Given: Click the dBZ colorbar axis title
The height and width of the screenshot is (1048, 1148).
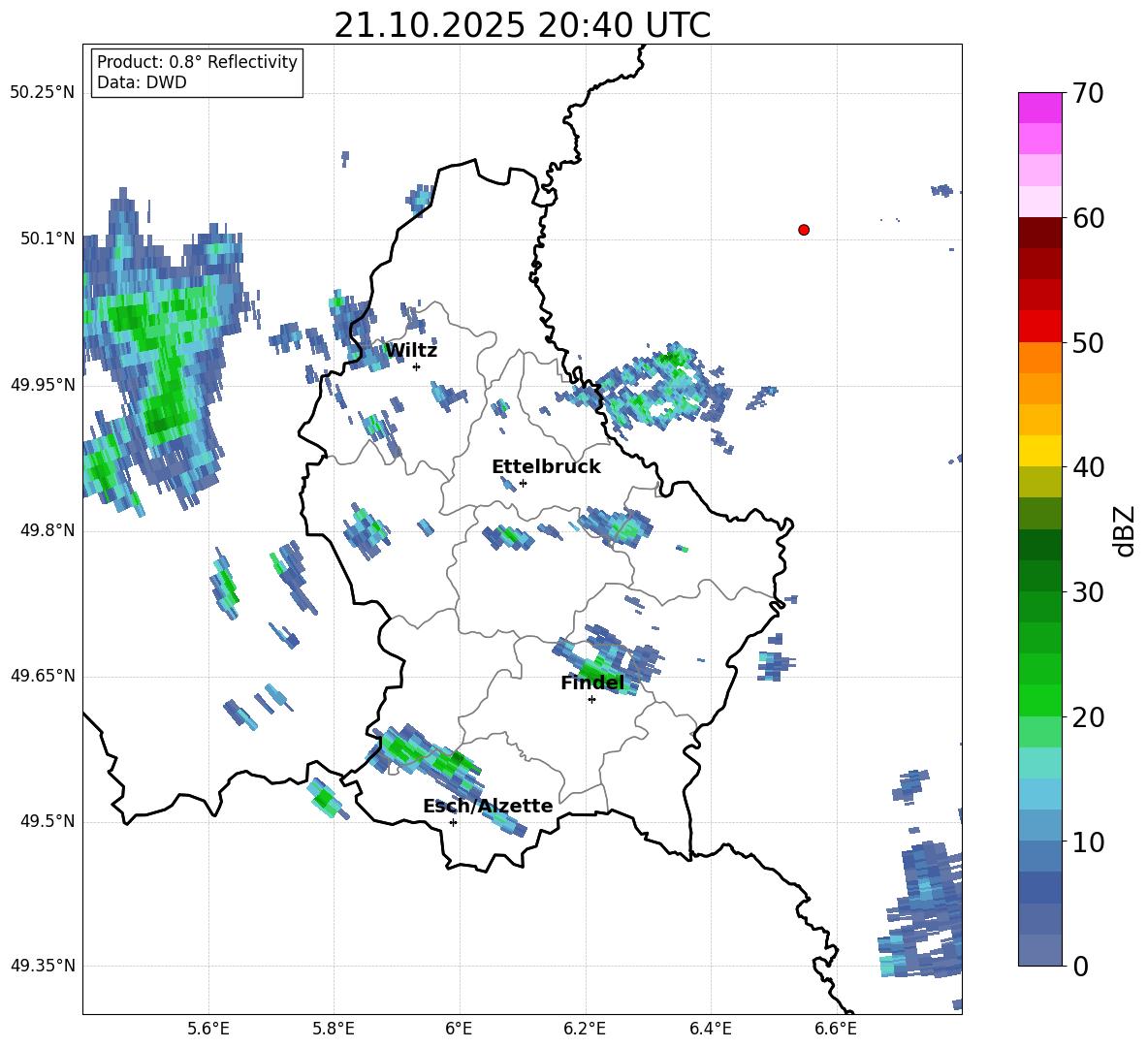Looking at the screenshot, I should point(1126,530).
